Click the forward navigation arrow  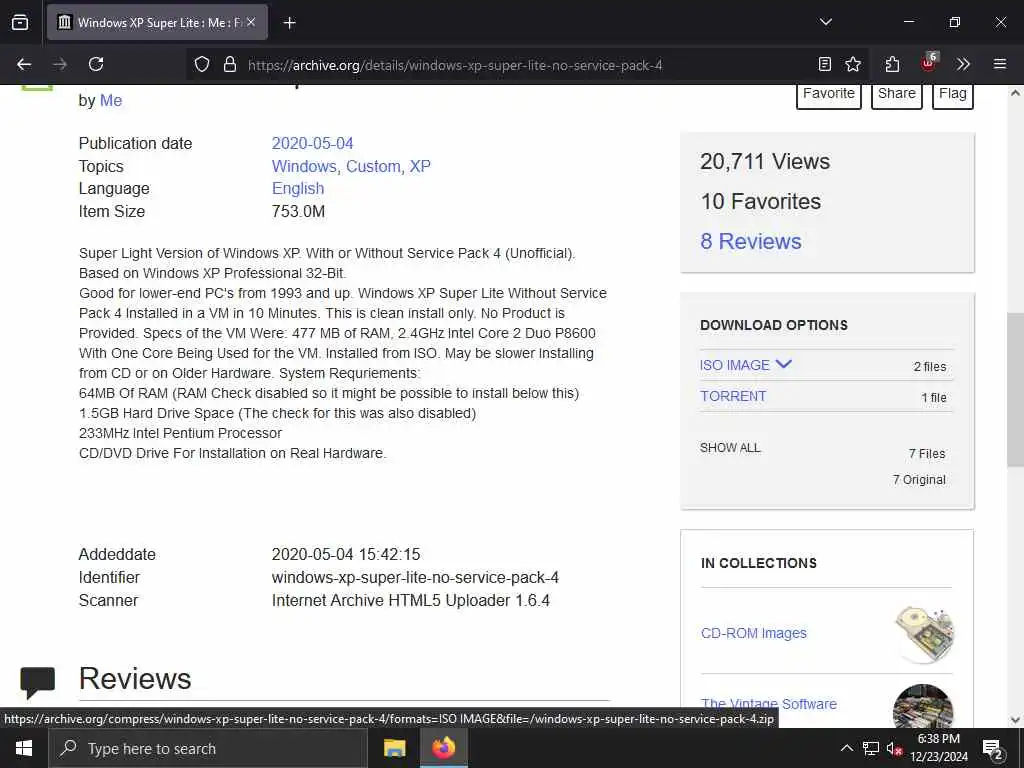(60, 64)
